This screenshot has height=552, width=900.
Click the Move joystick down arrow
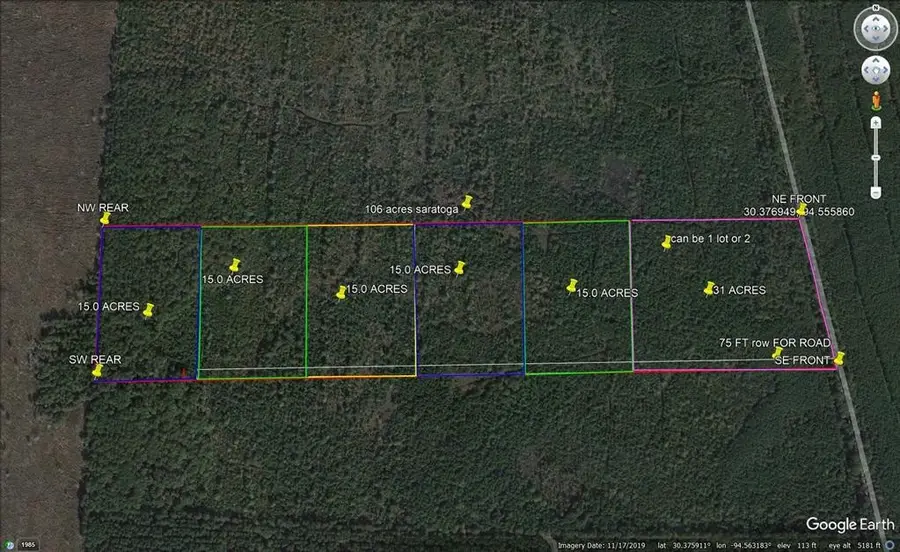pyautogui.click(x=876, y=80)
